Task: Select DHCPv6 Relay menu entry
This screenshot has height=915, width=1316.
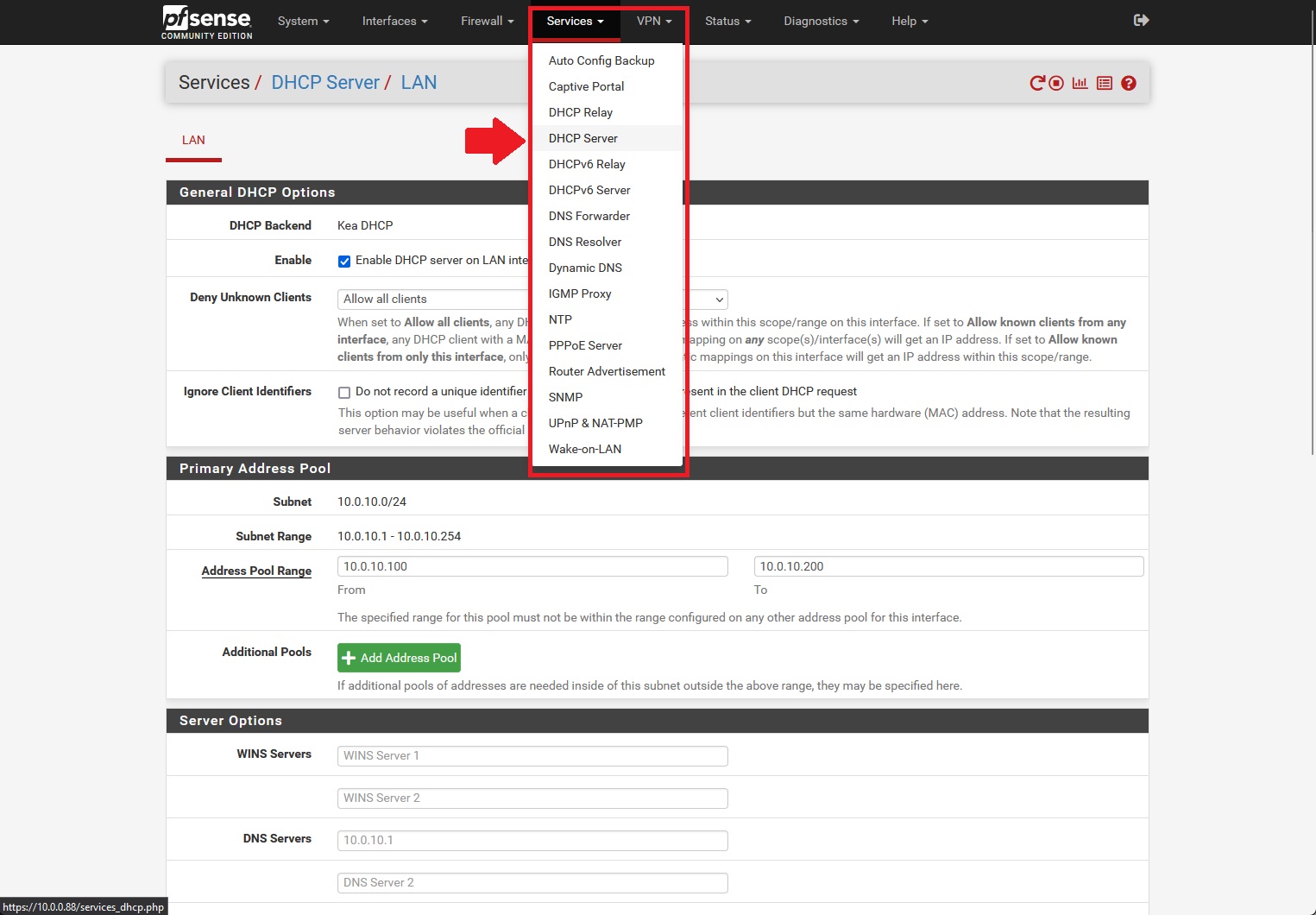Action: 608,164
